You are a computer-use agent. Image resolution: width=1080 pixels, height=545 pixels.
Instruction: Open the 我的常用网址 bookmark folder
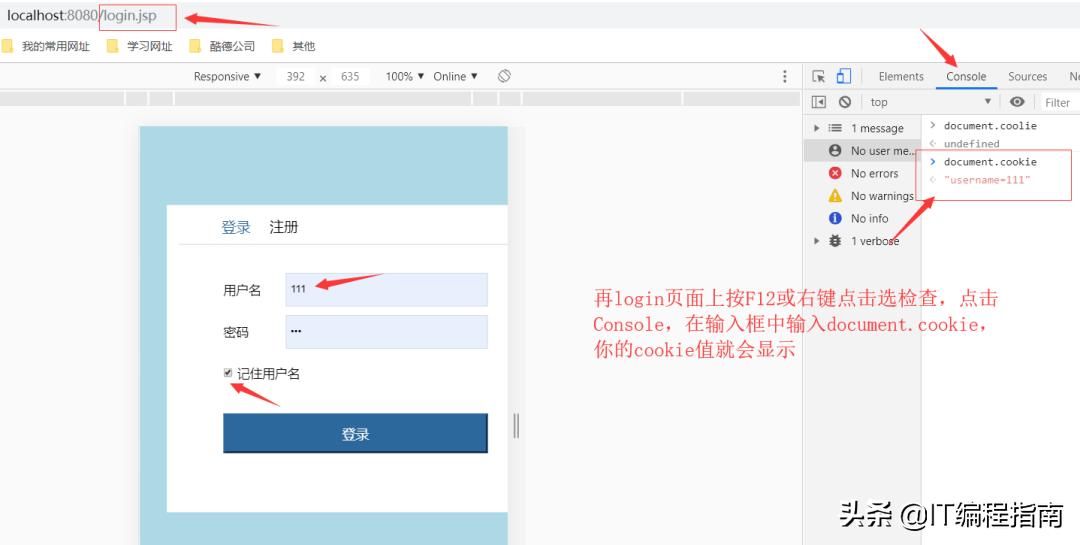tap(46, 46)
